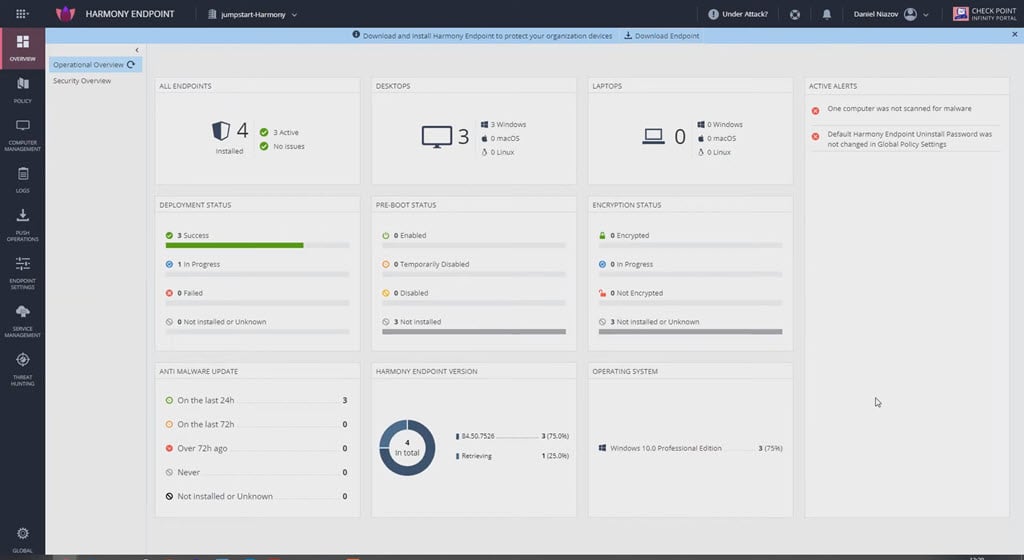Collapse the overview navigation panel

click(x=137, y=50)
